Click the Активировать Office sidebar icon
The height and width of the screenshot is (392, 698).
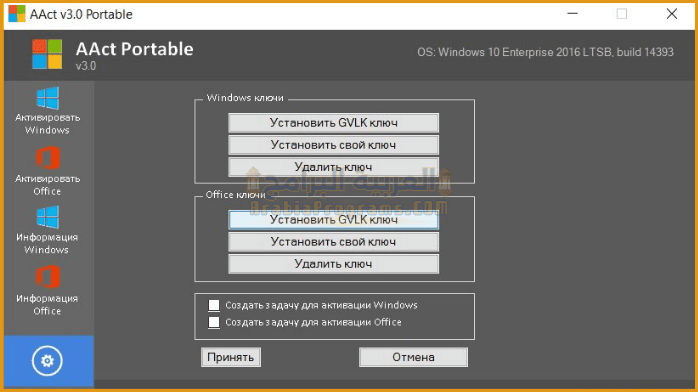tap(47, 158)
